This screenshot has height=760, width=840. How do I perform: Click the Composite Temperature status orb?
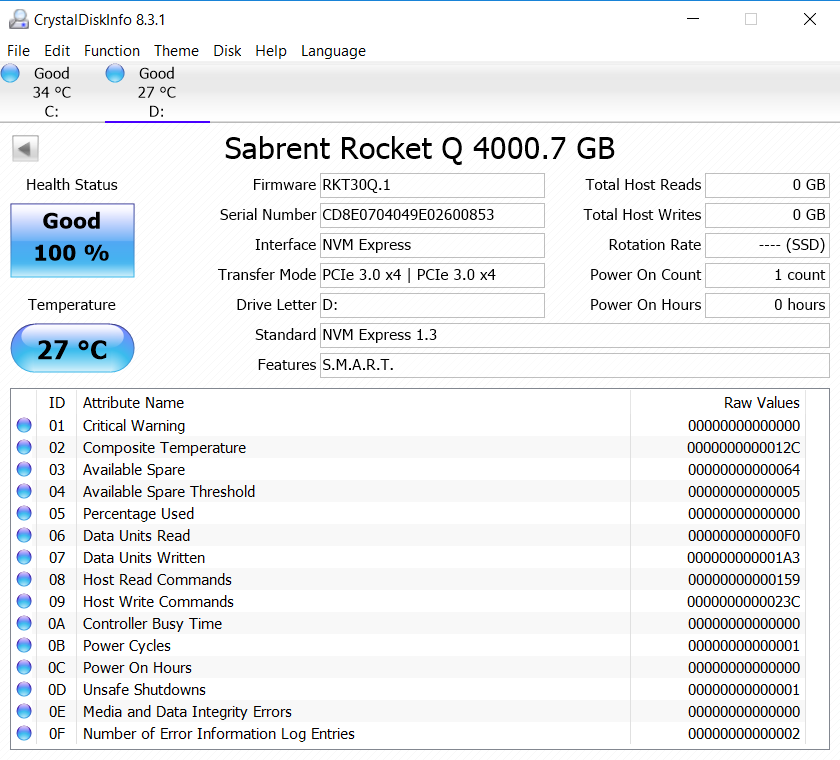click(x=24, y=448)
